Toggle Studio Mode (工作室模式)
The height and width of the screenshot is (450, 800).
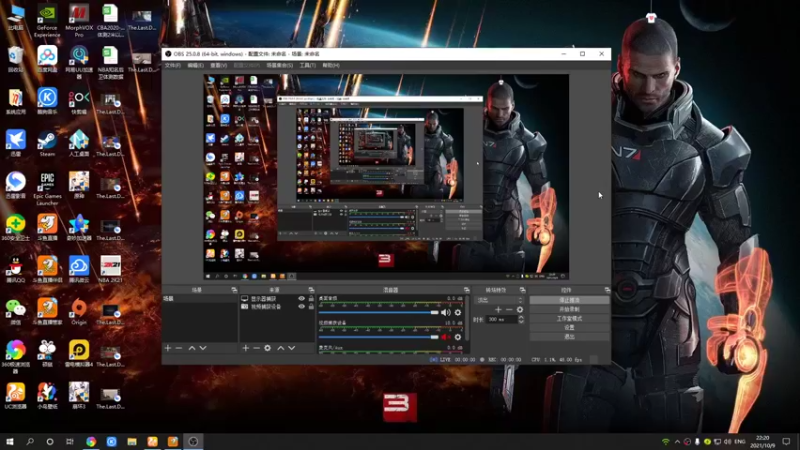pyautogui.click(x=569, y=318)
